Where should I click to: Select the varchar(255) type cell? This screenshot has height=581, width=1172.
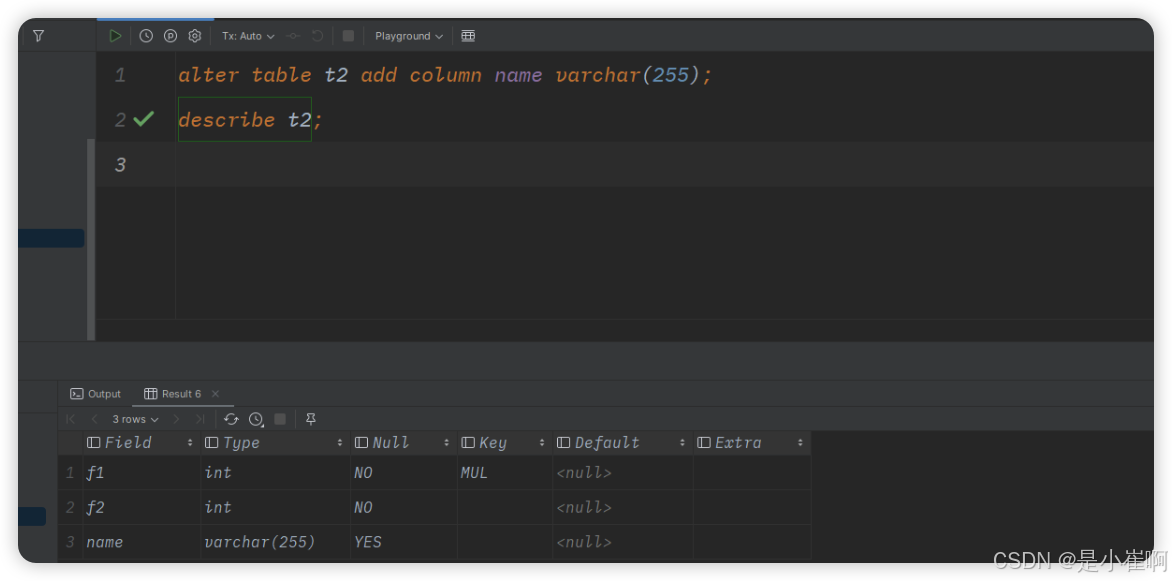[x=276, y=542]
